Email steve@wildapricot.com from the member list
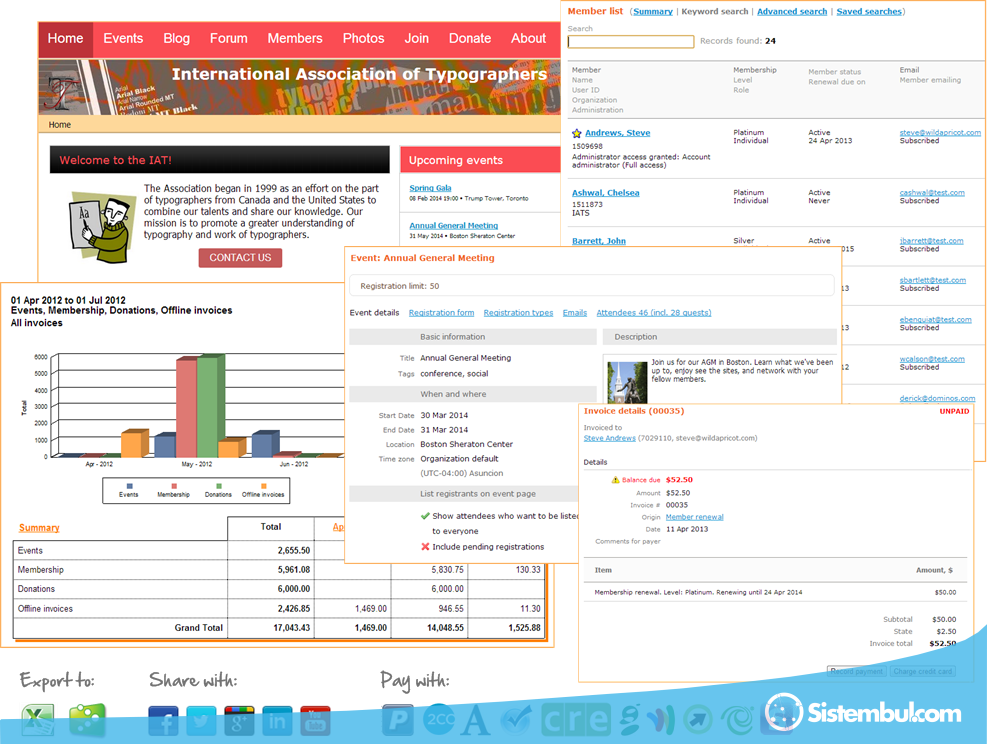 click(940, 133)
